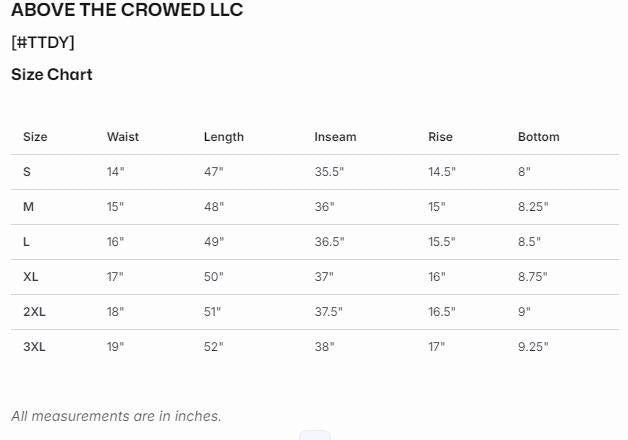Click the 2XL size row label
This screenshot has height=440, width=628.
coord(34,312)
